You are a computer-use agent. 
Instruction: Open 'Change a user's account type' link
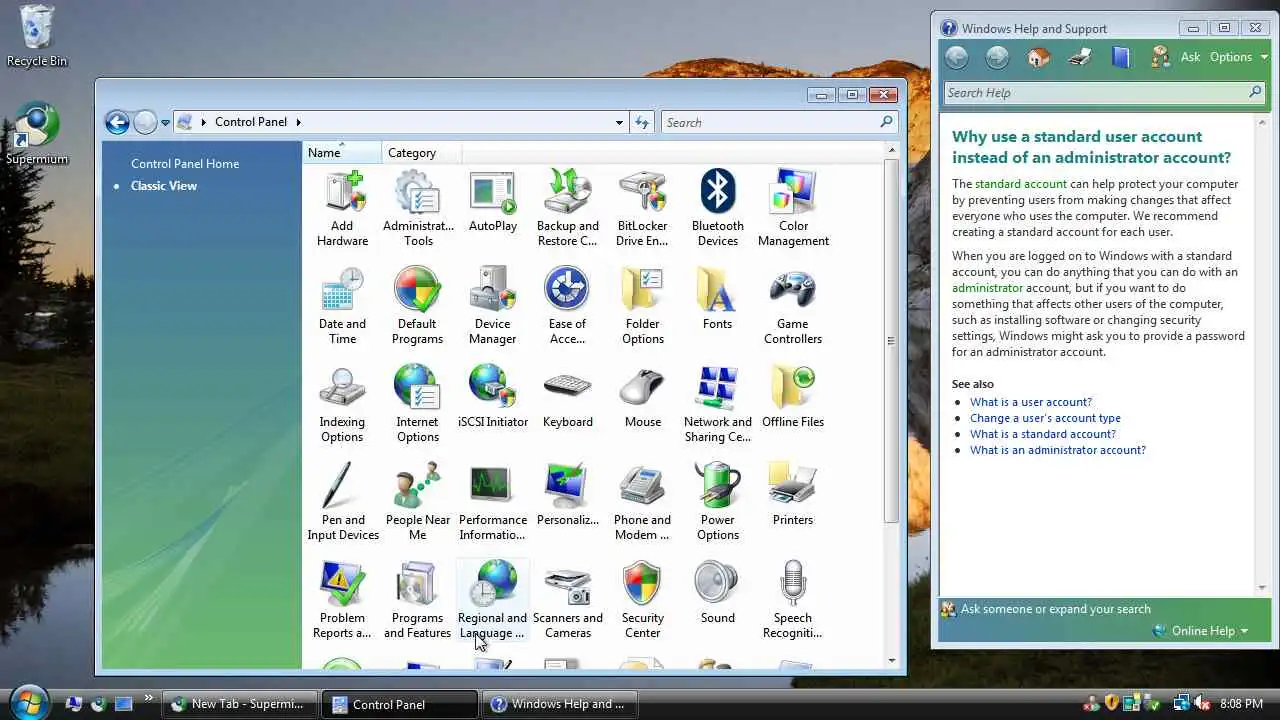tap(1045, 418)
